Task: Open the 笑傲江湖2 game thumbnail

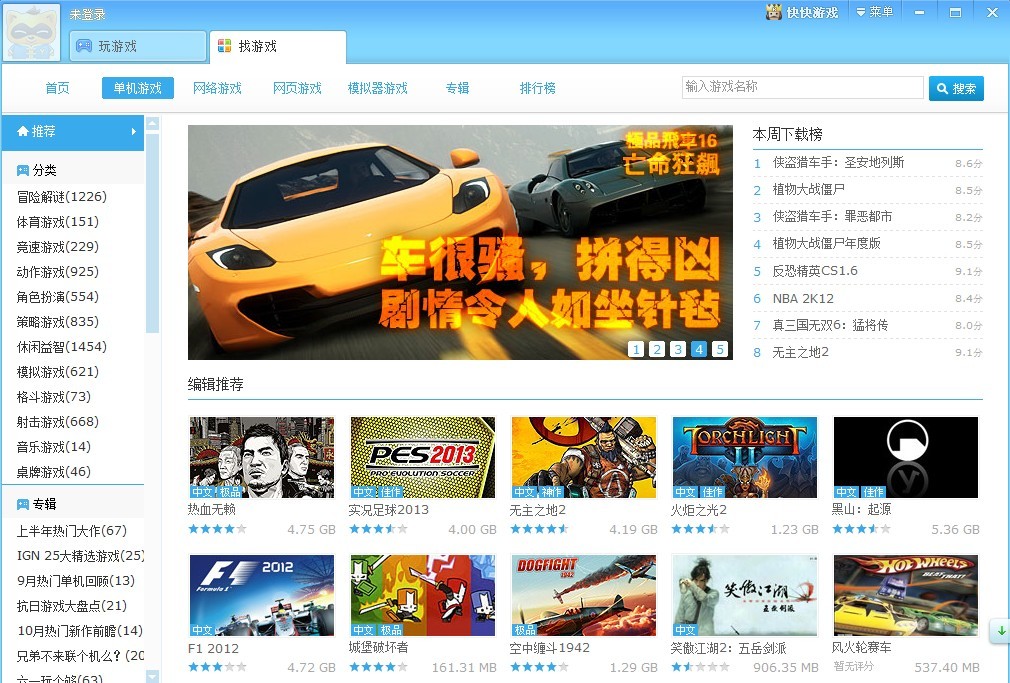Action: [745, 595]
